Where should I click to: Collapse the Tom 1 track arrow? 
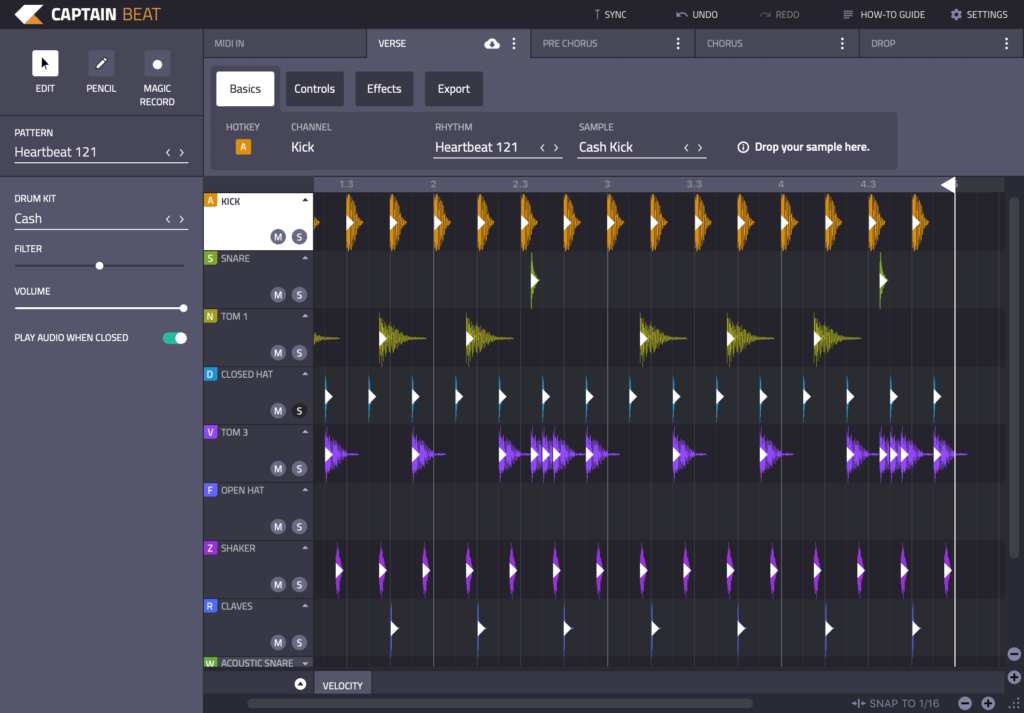305,316
